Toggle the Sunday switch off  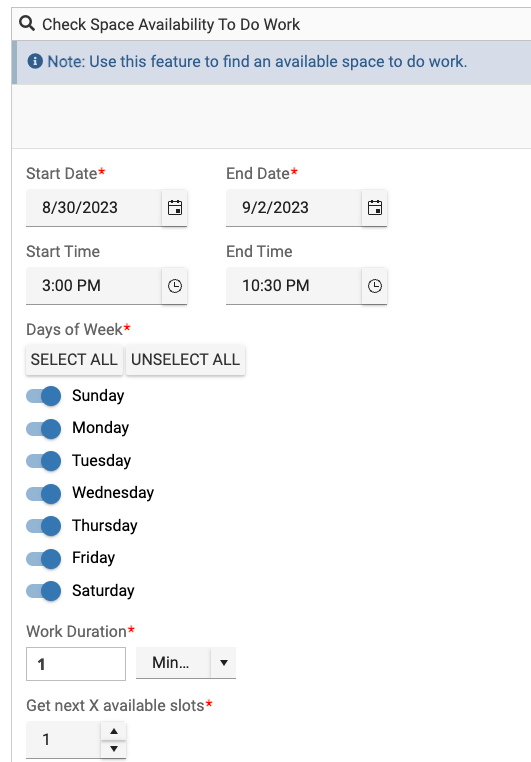[x=44, y=396]
